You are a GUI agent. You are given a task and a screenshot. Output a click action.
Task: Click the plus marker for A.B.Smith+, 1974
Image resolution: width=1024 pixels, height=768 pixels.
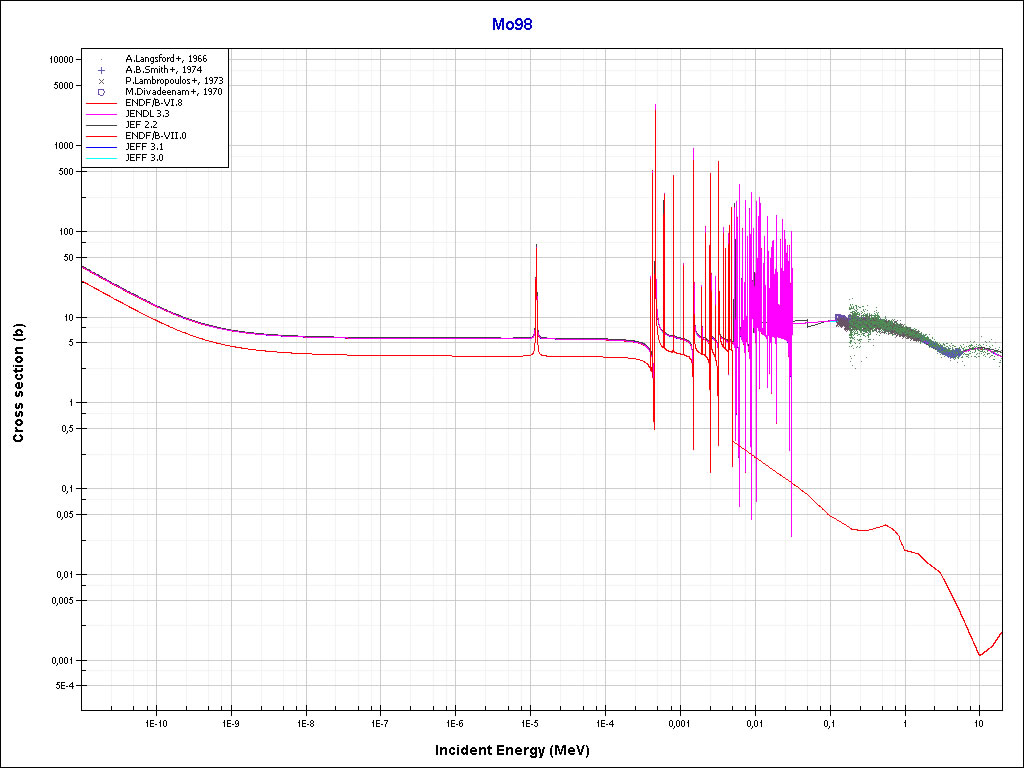(102, 70)
